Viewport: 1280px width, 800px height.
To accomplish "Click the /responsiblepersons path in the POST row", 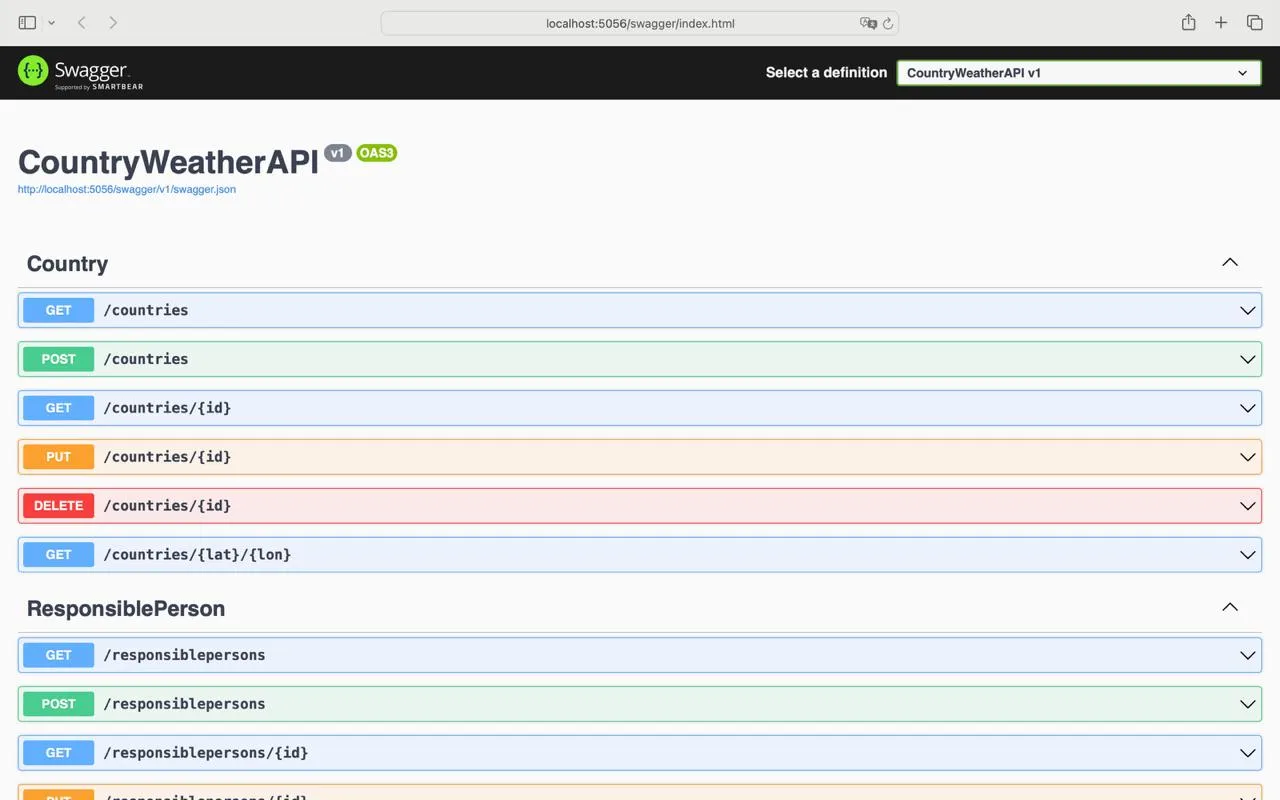I will tap(185, 704).
